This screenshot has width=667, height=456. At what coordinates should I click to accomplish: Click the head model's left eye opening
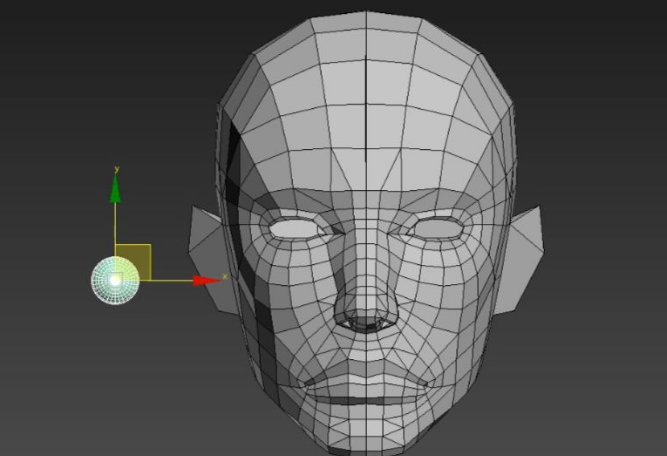tap(294, 229)
